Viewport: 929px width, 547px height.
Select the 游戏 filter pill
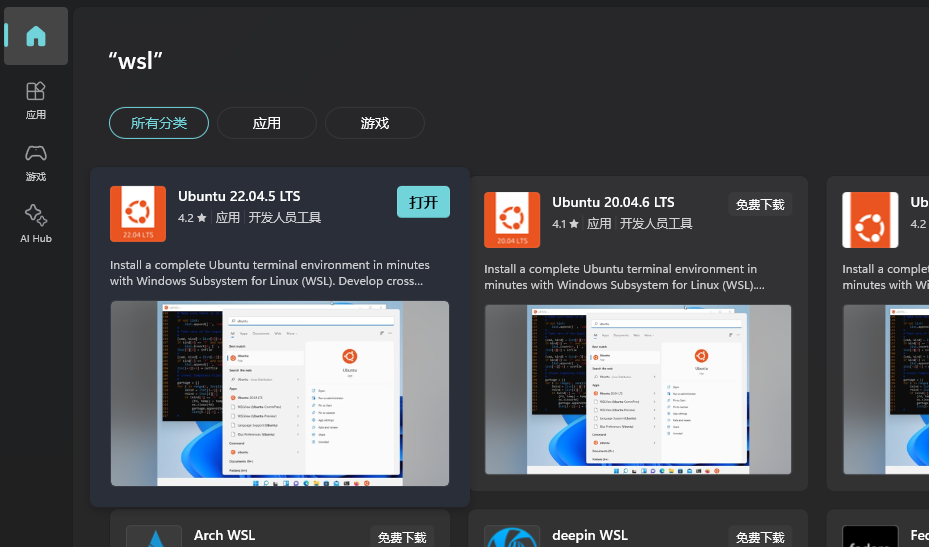pyautogui.click(x=374, y=123)
